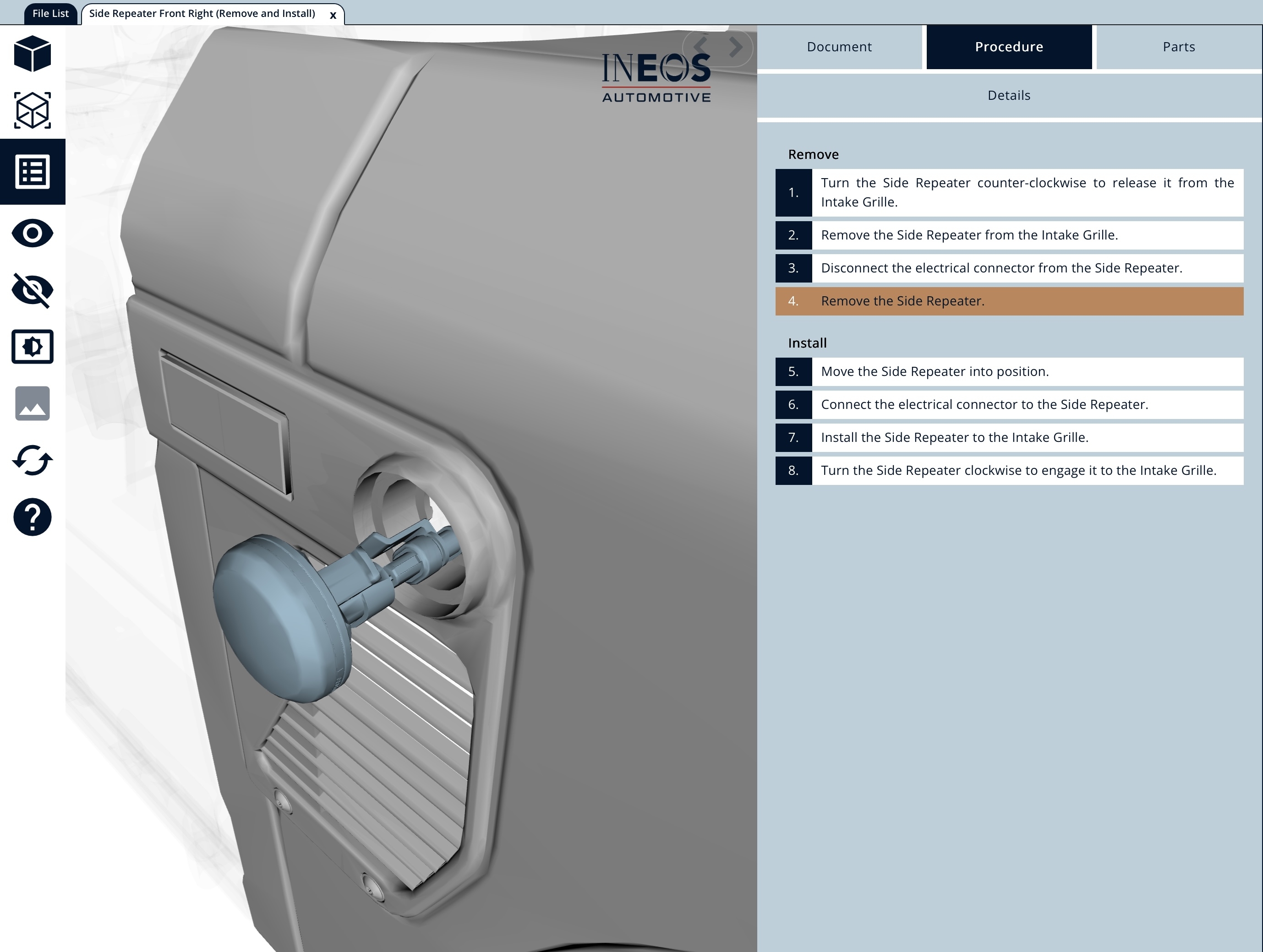Go to next step with right chevron
Image resolution: width=1263 pixels, height=952 pixels.
point(736,47)
